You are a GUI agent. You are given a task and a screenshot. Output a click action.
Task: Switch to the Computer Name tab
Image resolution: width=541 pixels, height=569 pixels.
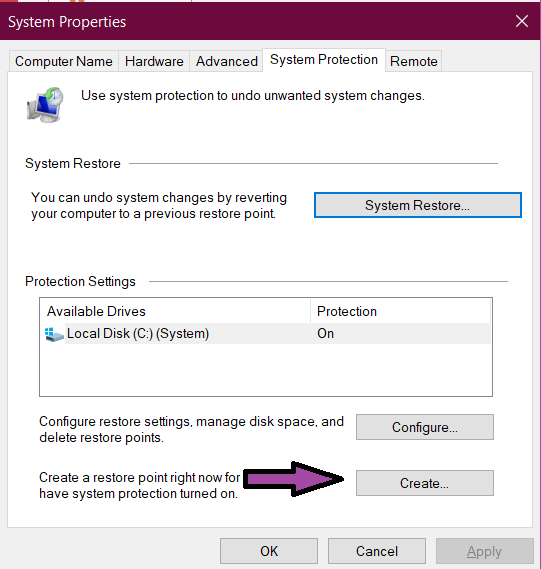(64, 61)
